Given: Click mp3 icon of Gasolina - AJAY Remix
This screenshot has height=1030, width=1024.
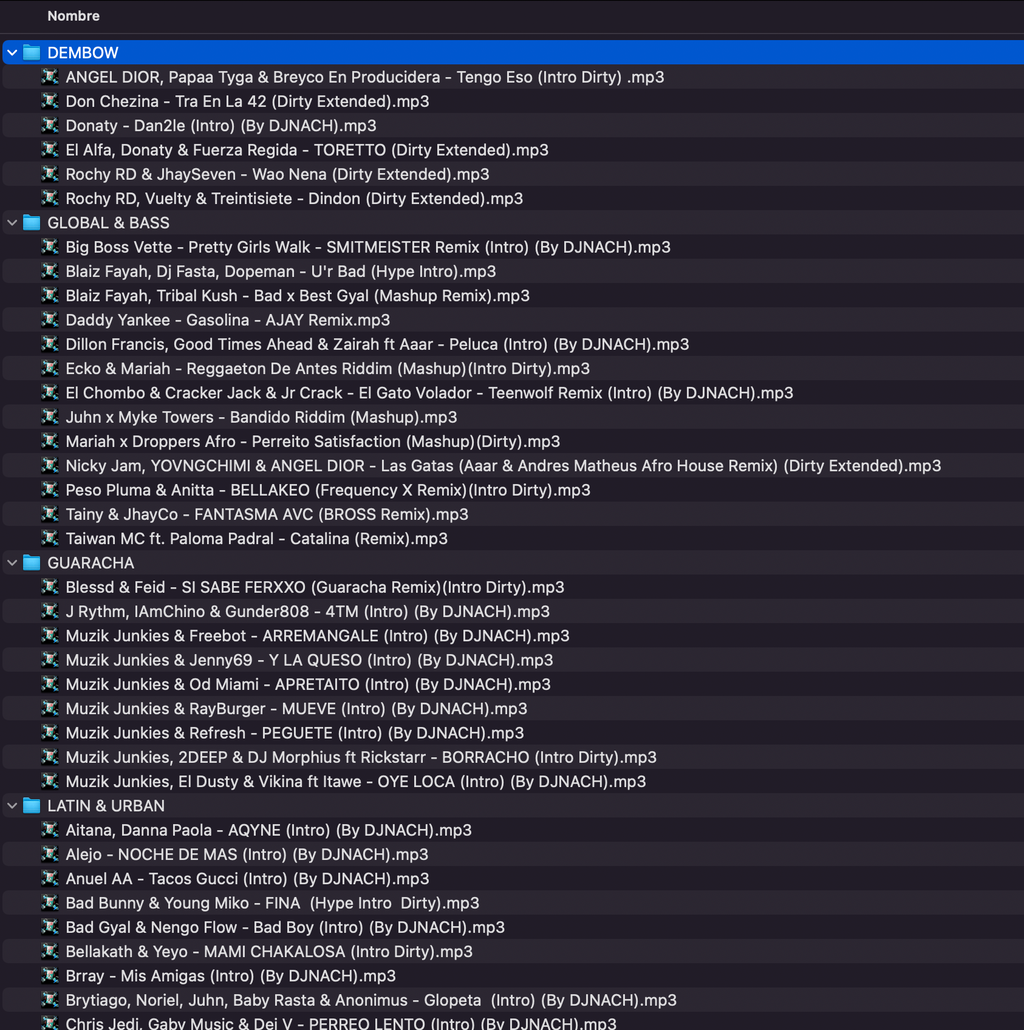Looking at the screenshot, I should (50, 320).
